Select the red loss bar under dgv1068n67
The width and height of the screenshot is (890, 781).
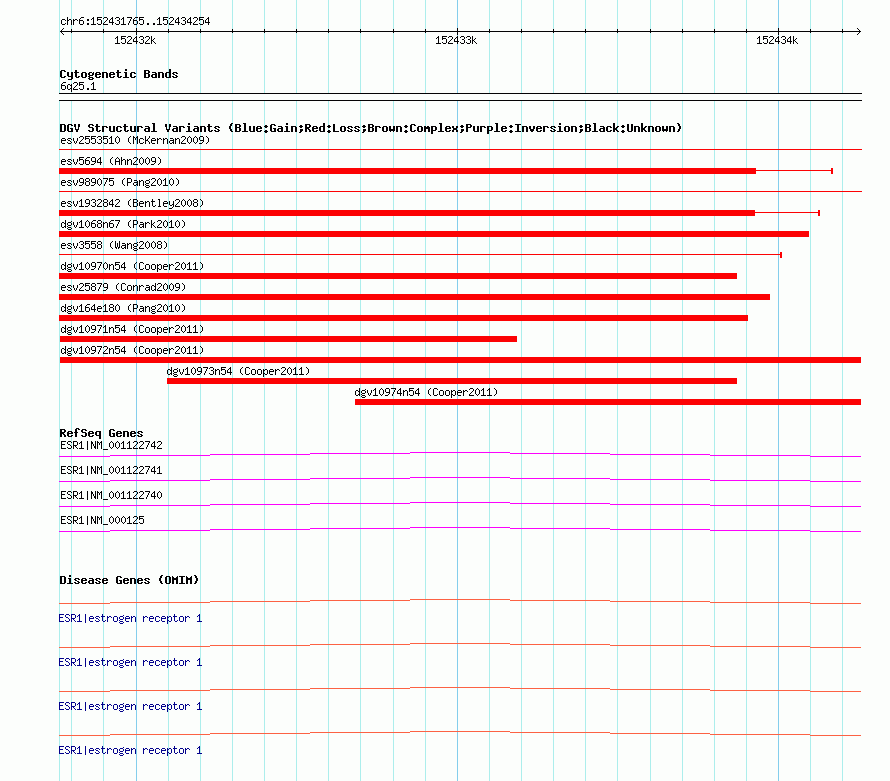click(434, 234)
